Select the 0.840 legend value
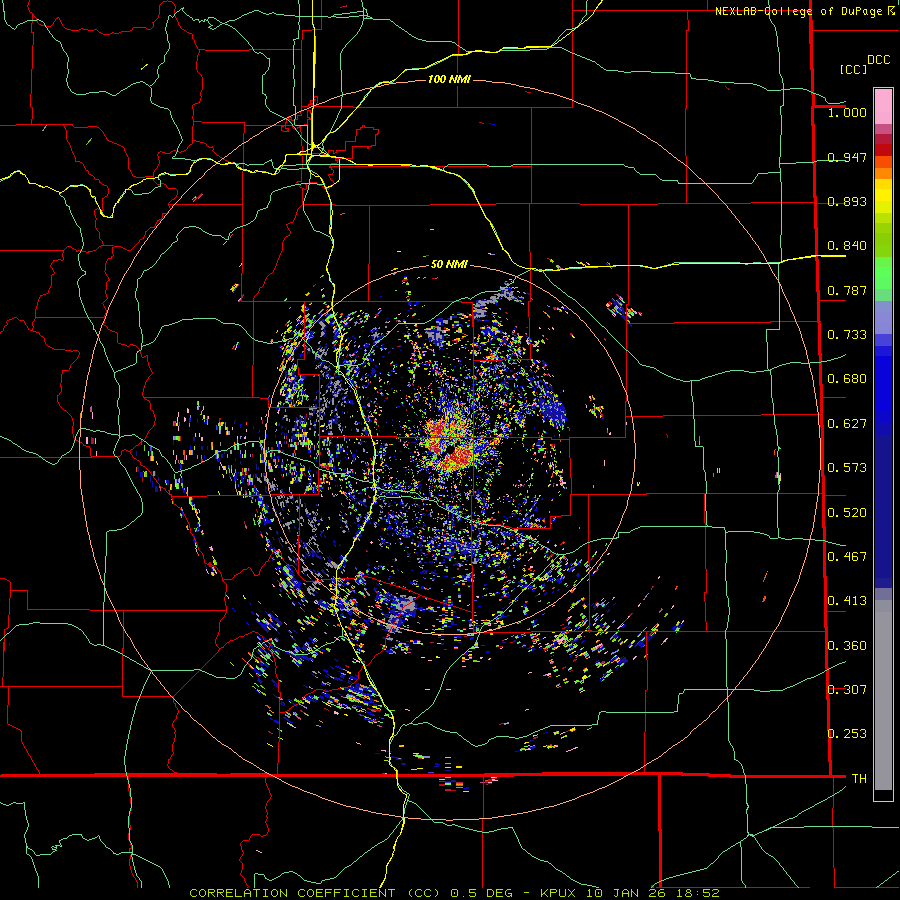This screenshot has width=900, height=900. [847, 246]
